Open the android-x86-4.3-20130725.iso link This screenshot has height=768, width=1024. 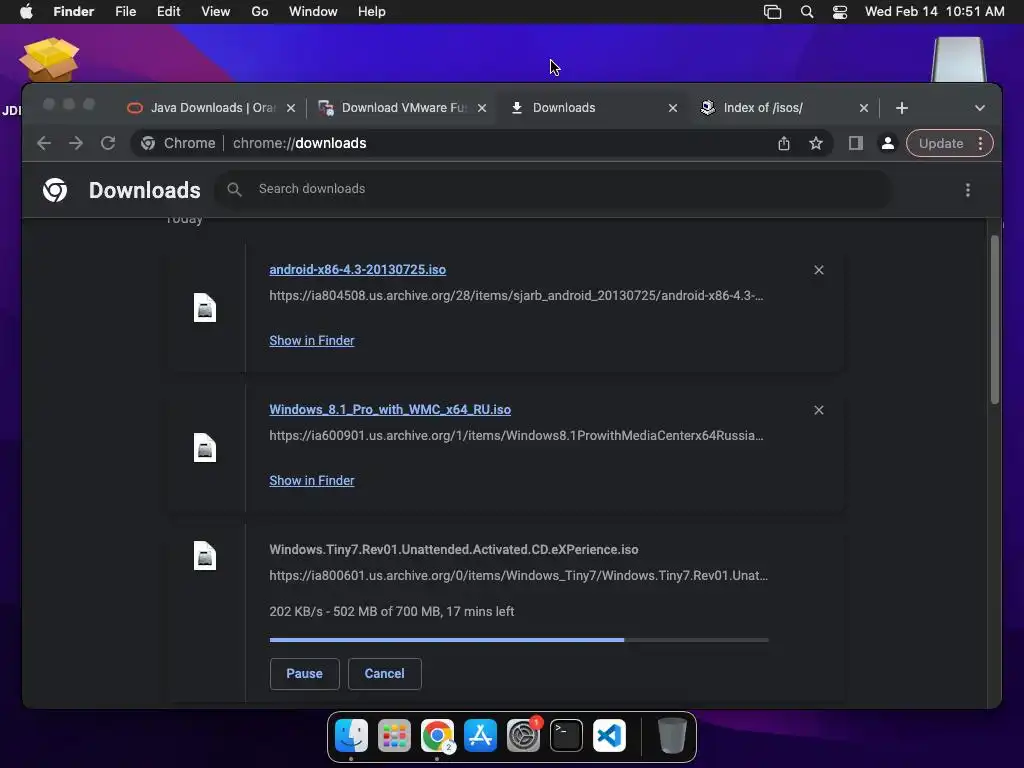(358, 270)
